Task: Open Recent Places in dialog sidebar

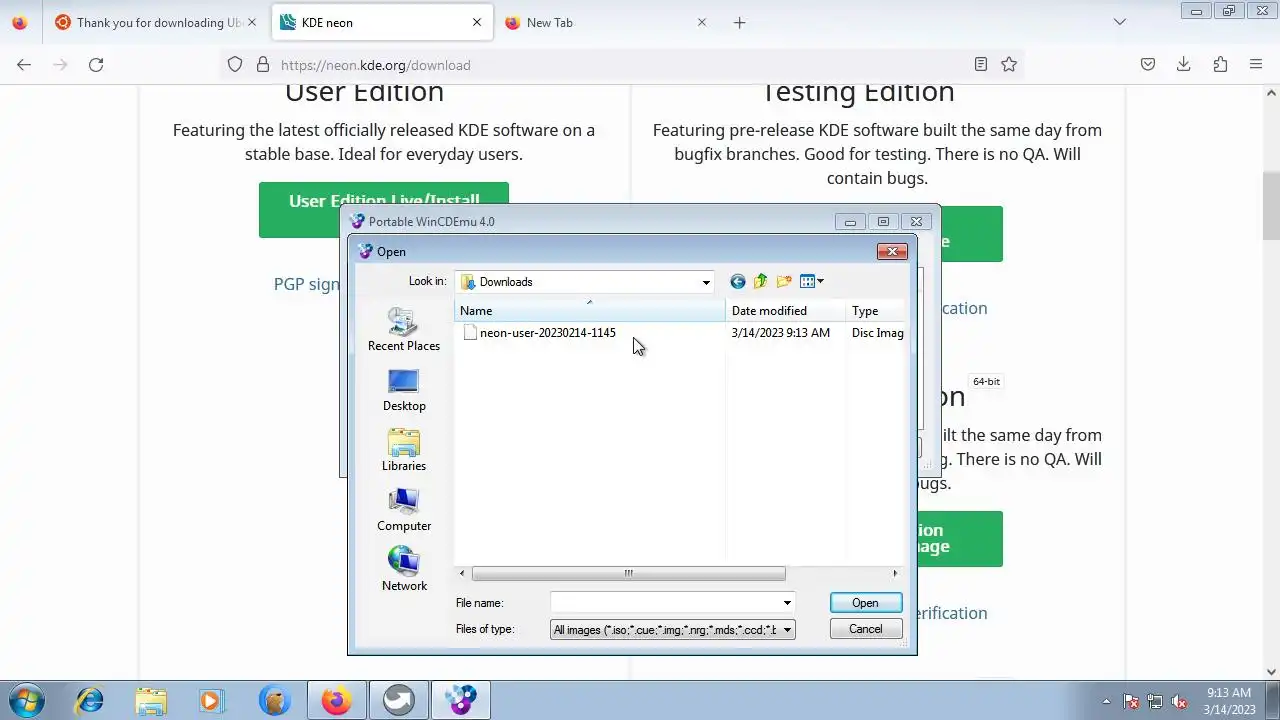Action: [x=404, y=330]
